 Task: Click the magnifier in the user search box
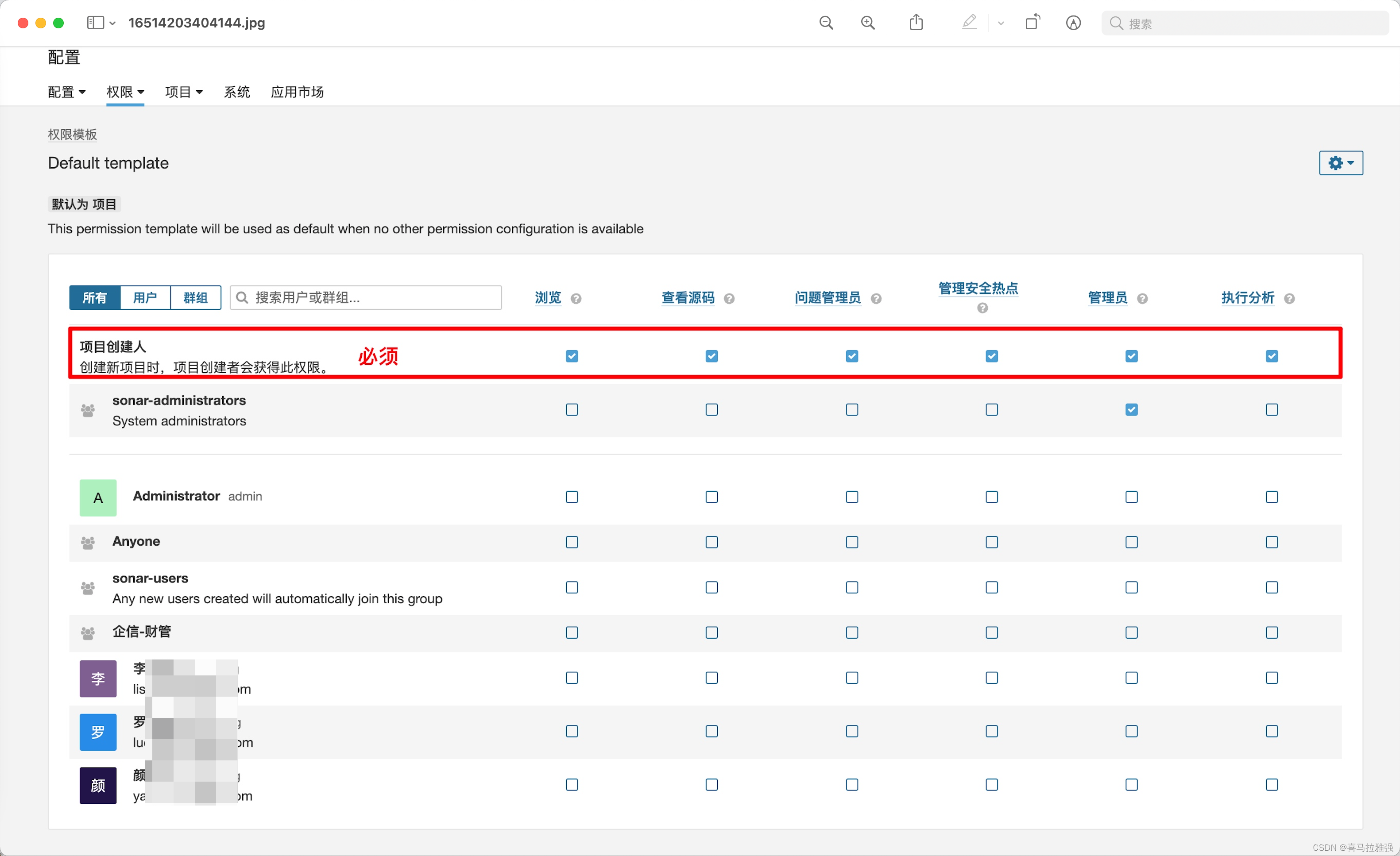click(x=242, y=297)
